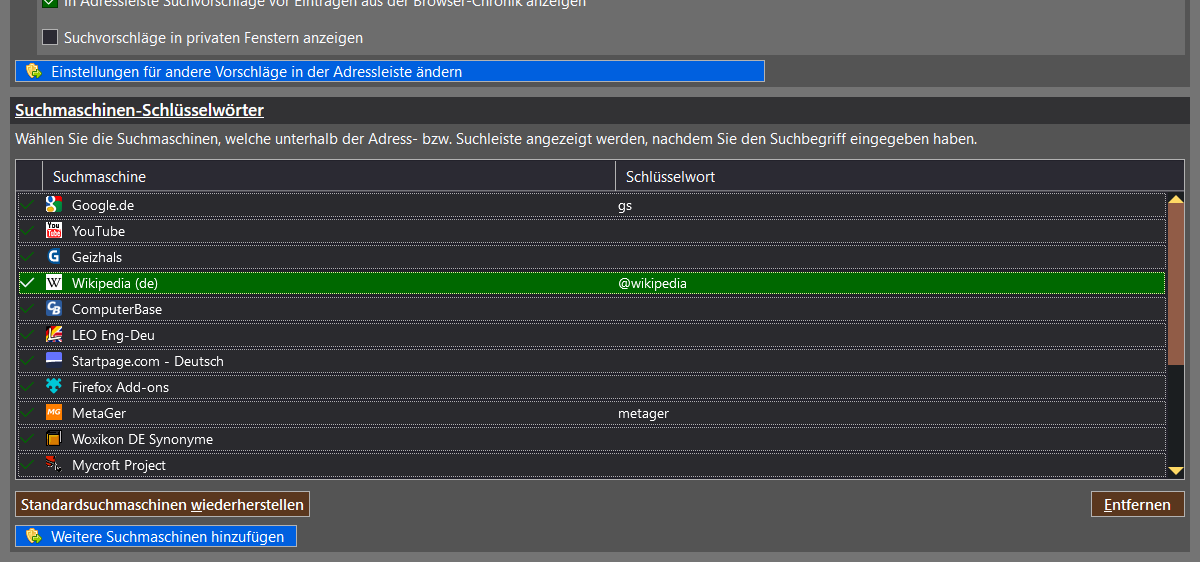Click icon on 'Einstellungen für andere Vorschläge' link
1200x562 pixels.
(x=33, y=72)
